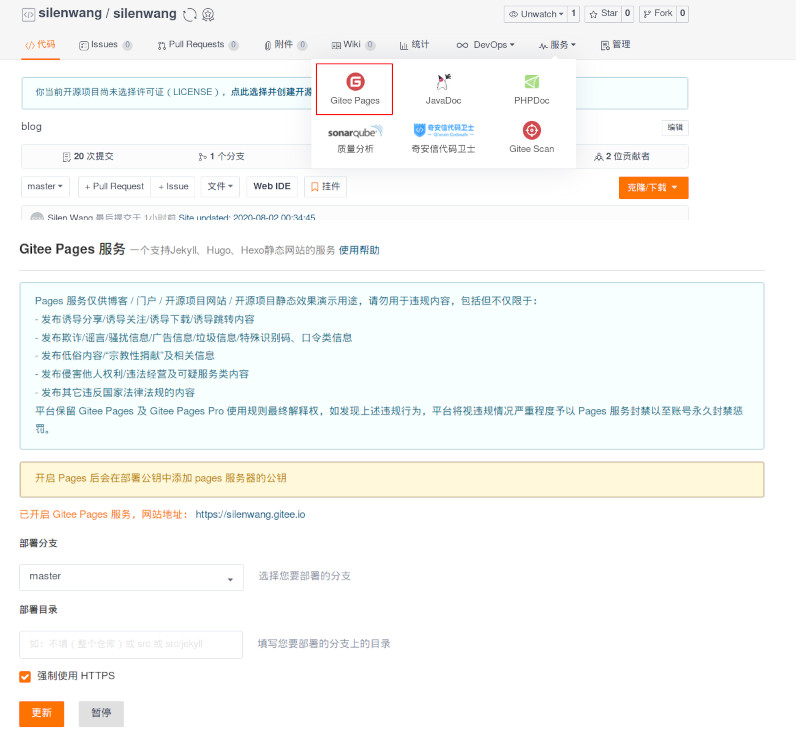Click the Star count 0

tap(627, 14)
